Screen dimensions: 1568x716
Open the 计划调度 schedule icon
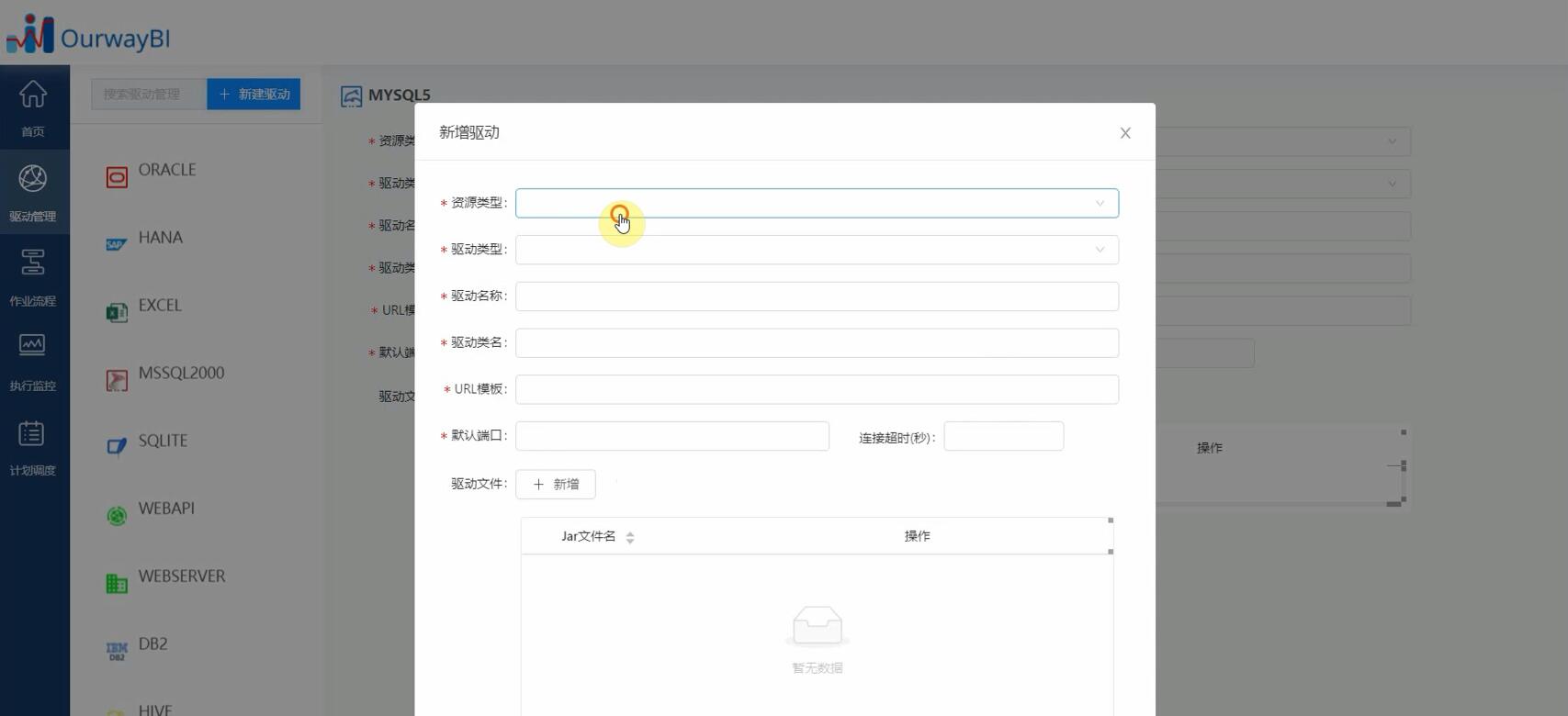click(33, 432)
